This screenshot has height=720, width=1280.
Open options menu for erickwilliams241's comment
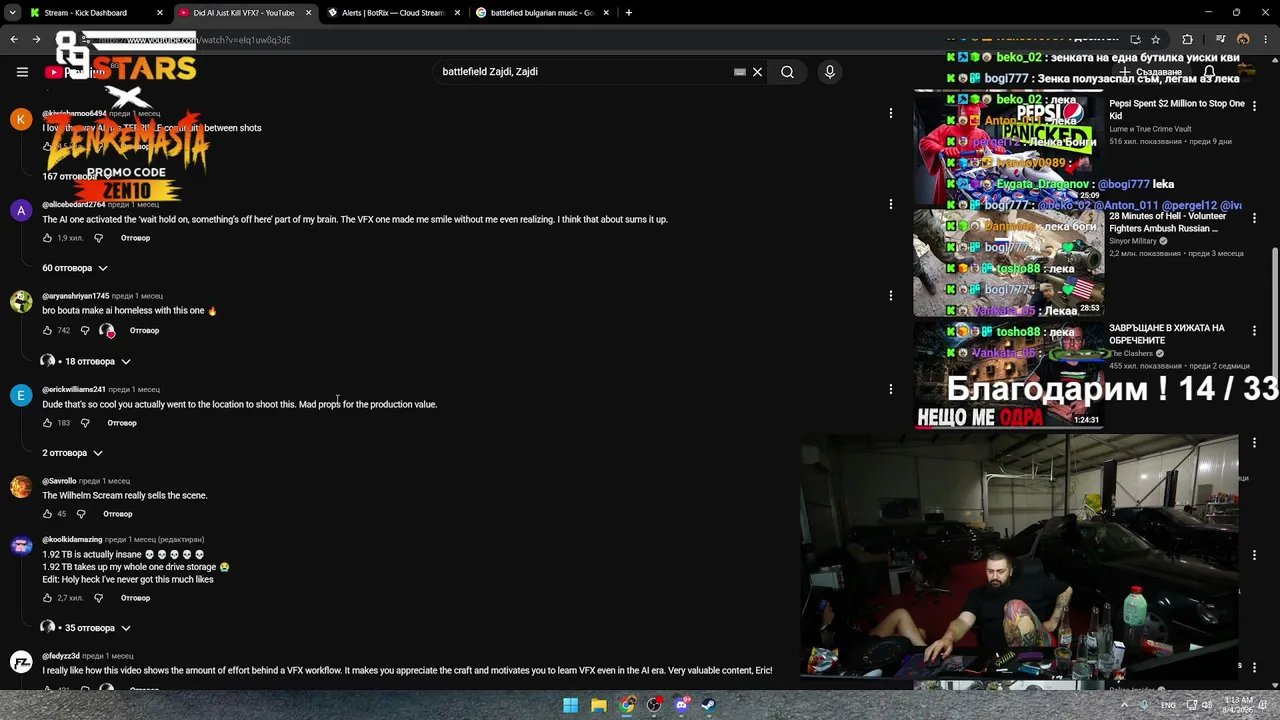coord(890,389)
